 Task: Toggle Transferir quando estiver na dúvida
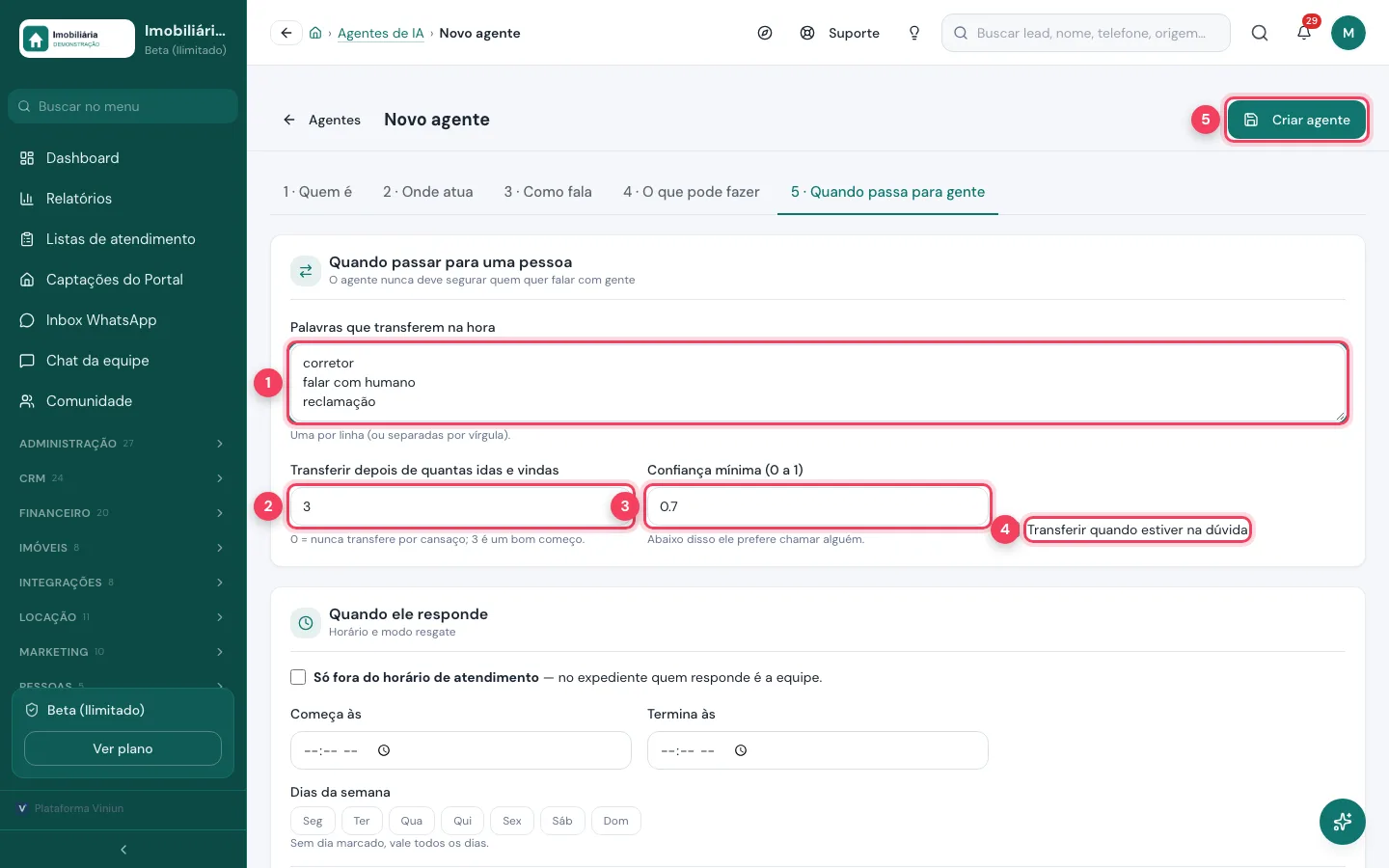point(1137,529)
